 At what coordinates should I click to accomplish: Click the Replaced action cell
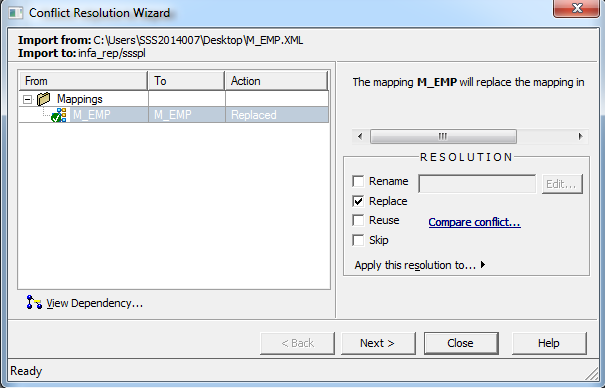(277, 115)
